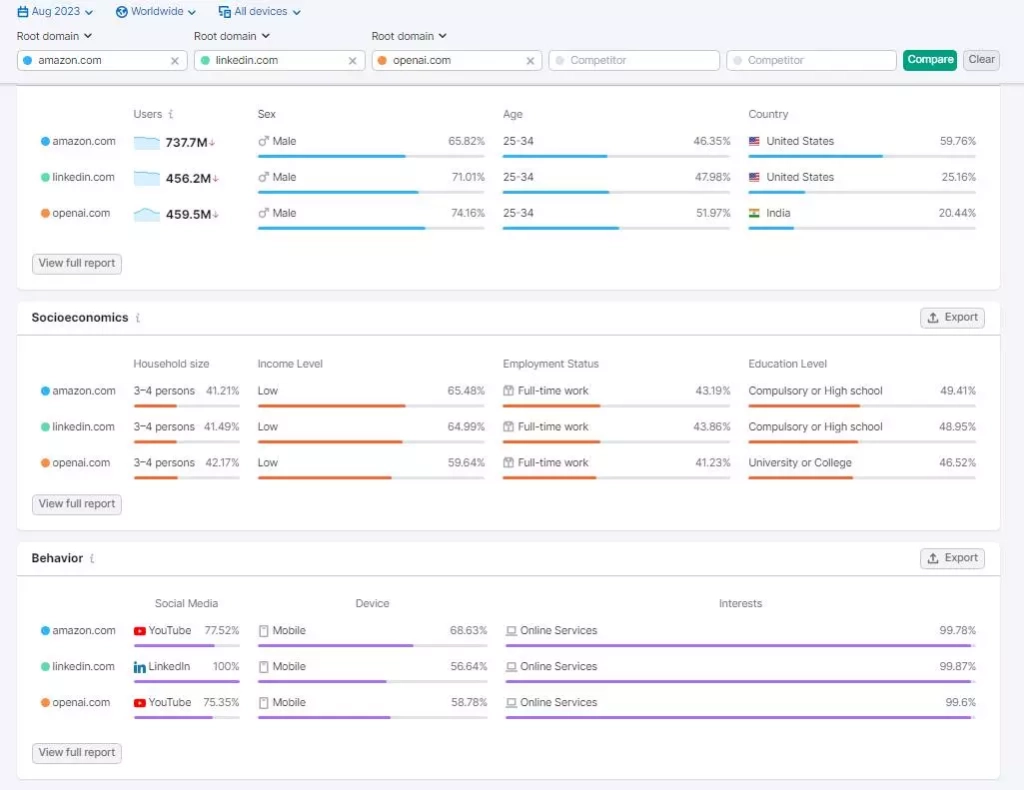Image resolution: width=1024 pixels, height=790 pixels.
Task: Click the India flag in openai.com row
Action: 754,213
